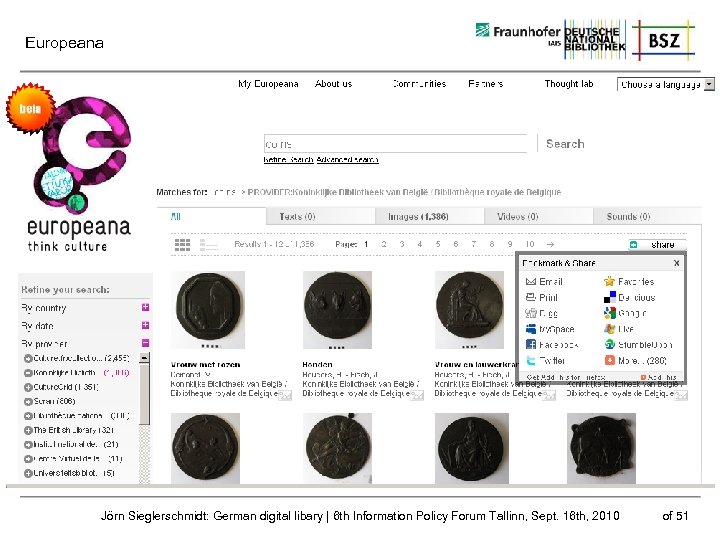Collapse the By provider filter
720x540 pixels.
click(x=145, y=343)
